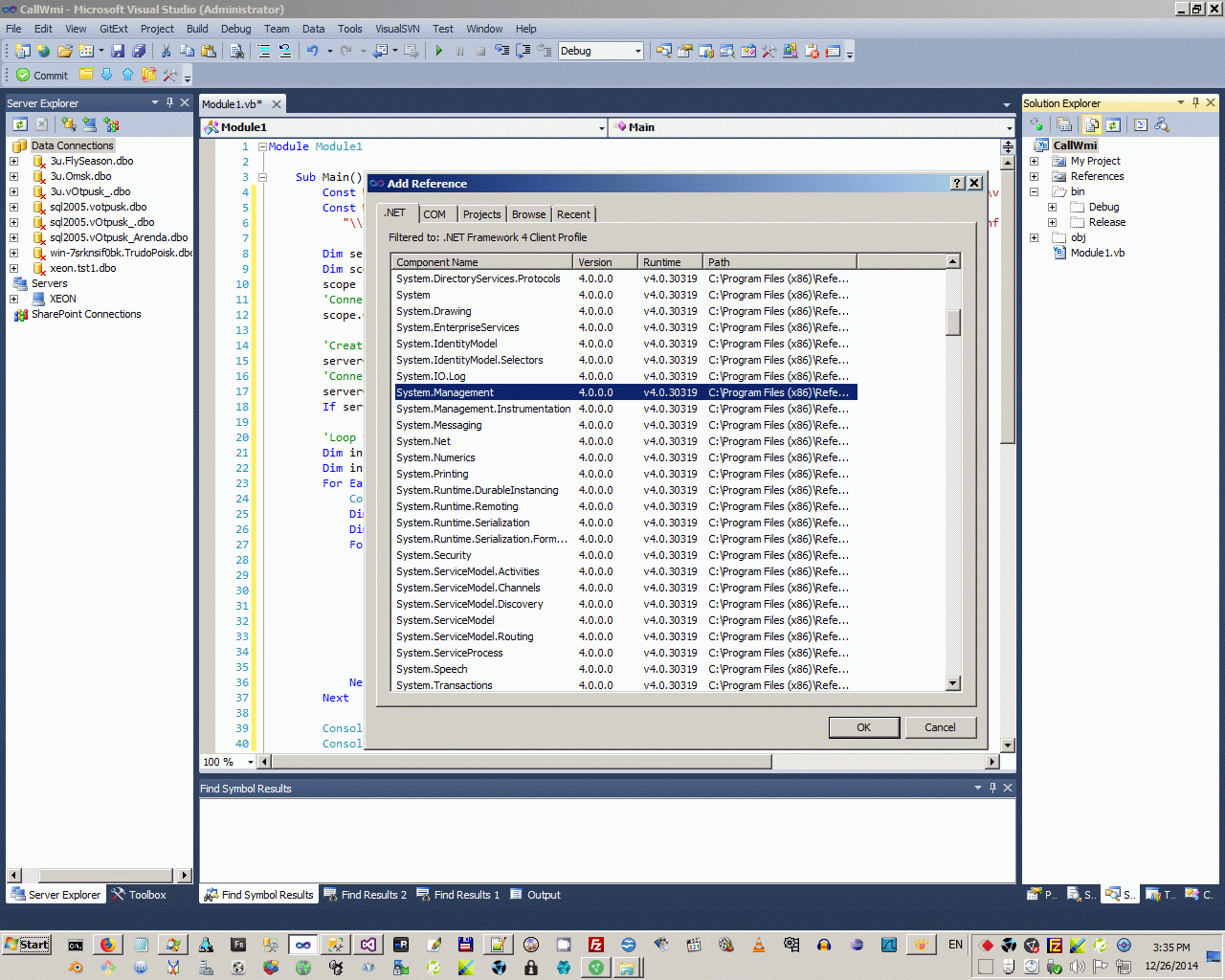Image resolution: width=1225 pixels, height=980 pixels.
Task: Switch to the Output tab
Action: coord(535,895)
